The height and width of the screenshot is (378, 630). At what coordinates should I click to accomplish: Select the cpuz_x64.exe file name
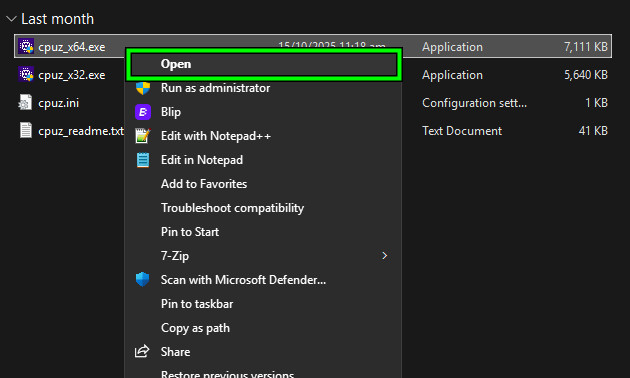(72, 47)
